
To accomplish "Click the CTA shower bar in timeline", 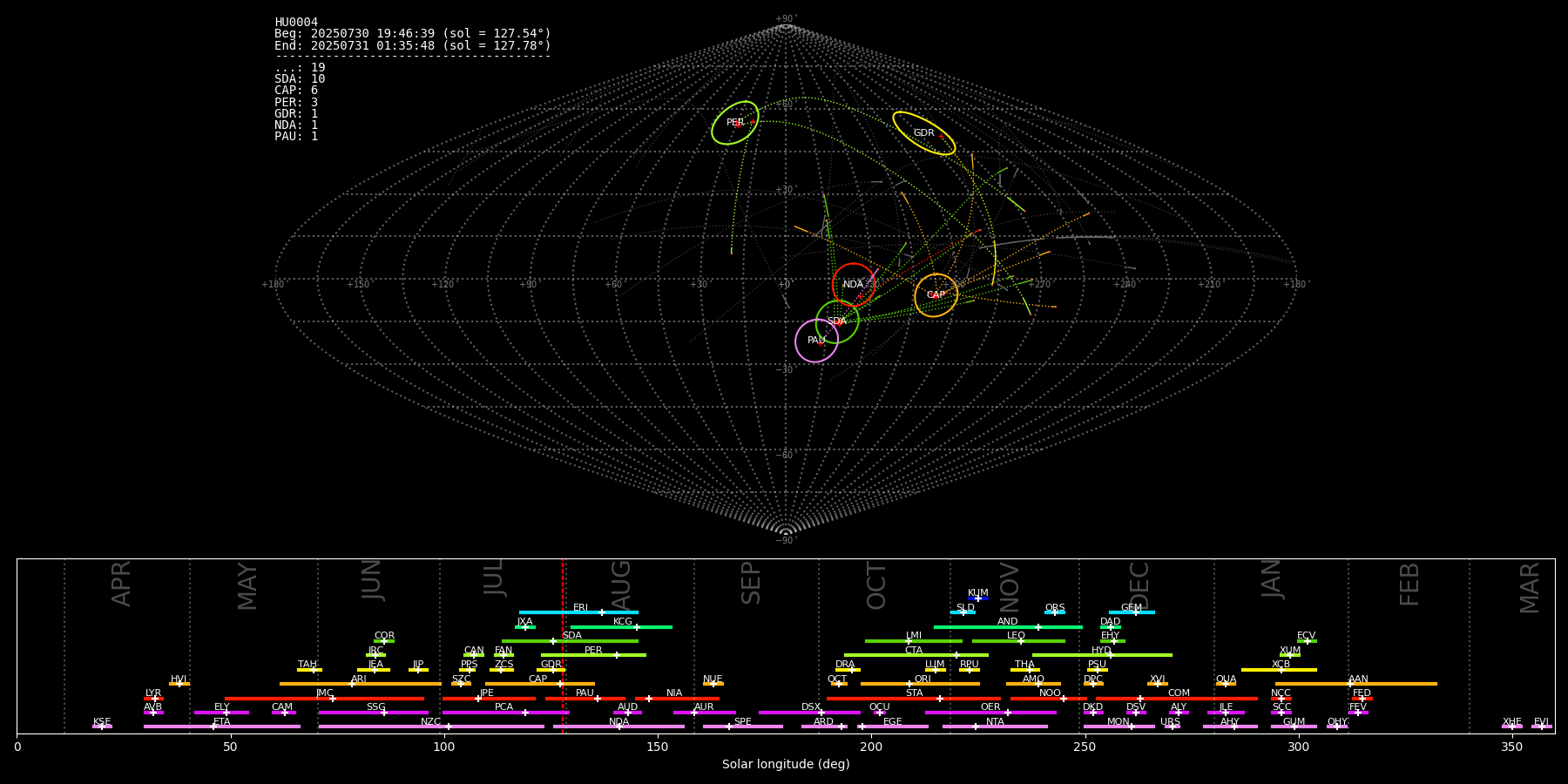I will [916, 655].
